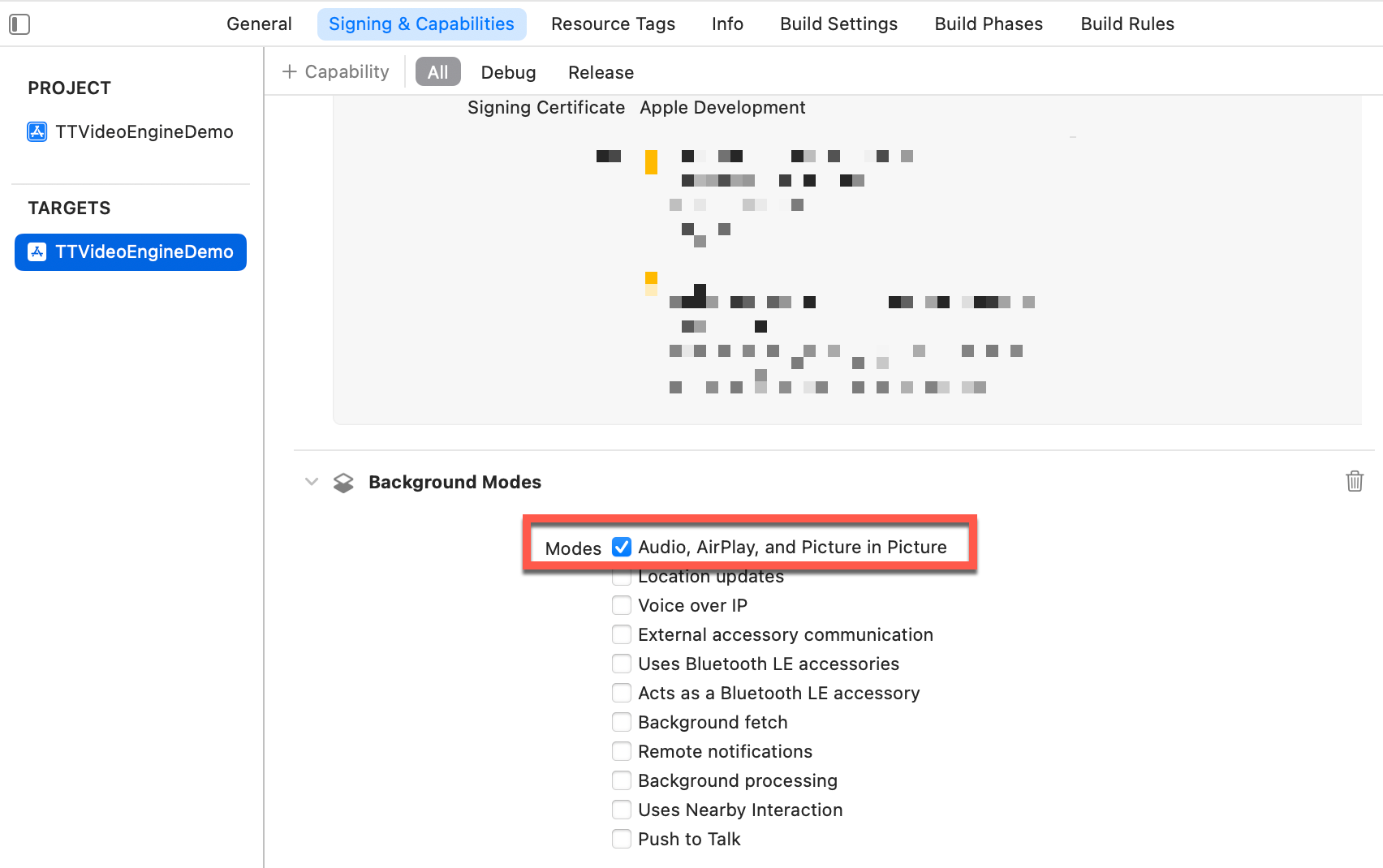1383x868 pixels.
Task: Delete Background Modes with trash icon
Action: point(1355,481)
